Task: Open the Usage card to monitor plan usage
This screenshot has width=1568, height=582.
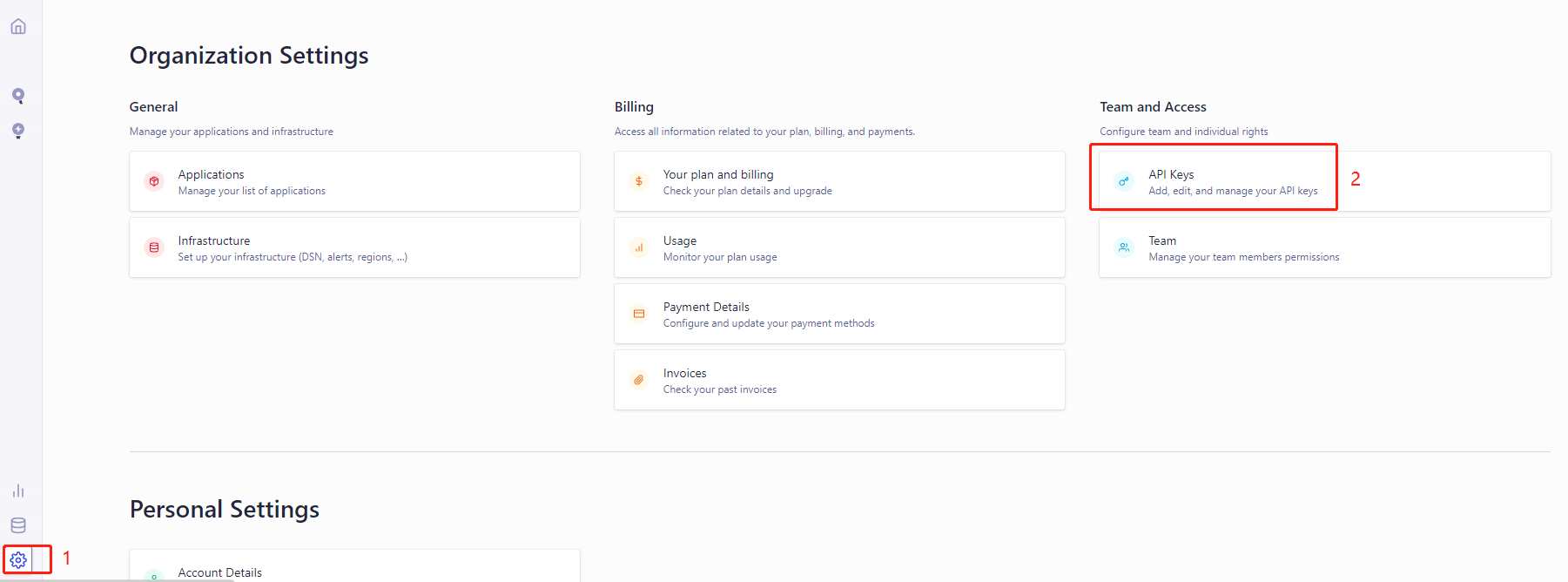Action: (x=839, y=247)
